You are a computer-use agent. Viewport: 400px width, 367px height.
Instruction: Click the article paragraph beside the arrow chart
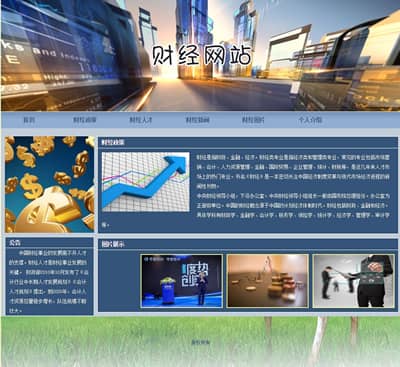pyautogui.click(x=293, y=186)
